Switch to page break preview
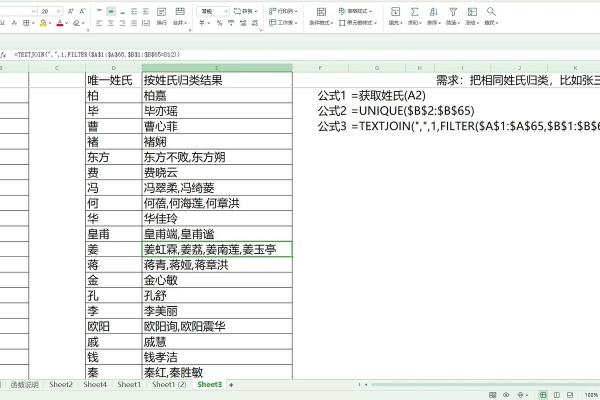600x400 pixels. coord(570,395)
